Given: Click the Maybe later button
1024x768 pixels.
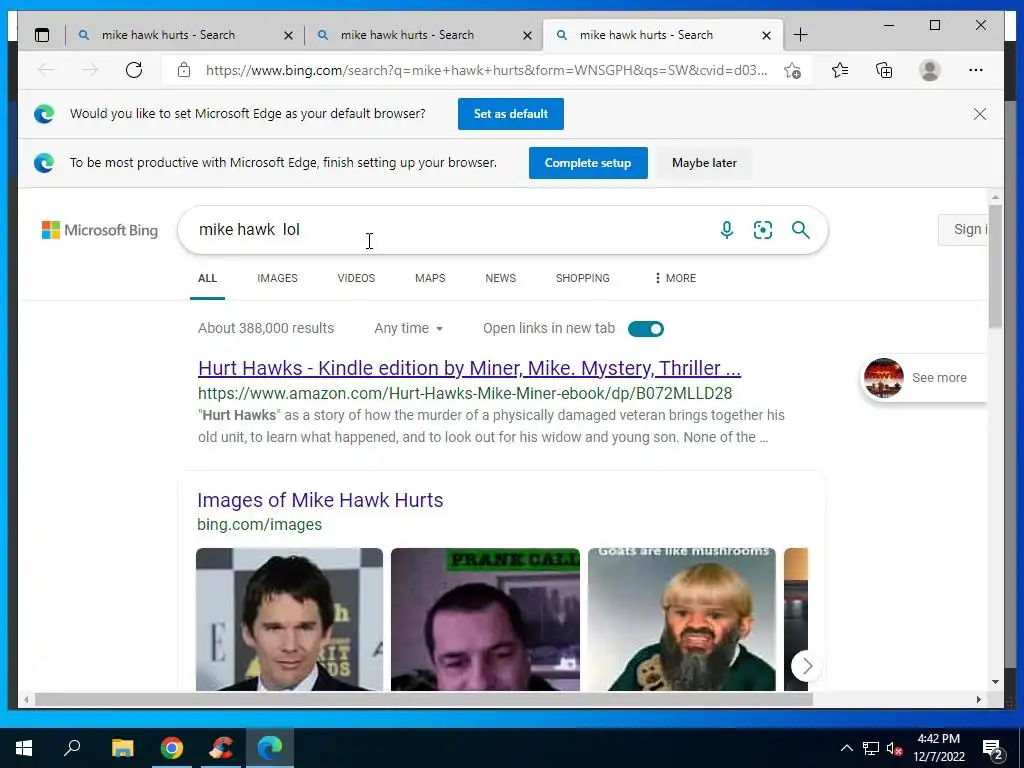Looking at the screenshot, I should click(x=704, y=163).
